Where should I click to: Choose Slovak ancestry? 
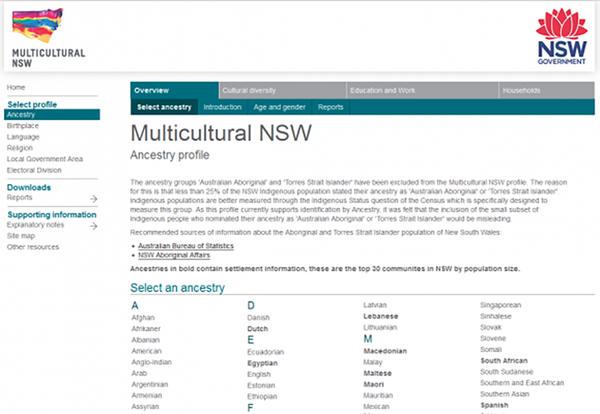click(x=491, y=327)
